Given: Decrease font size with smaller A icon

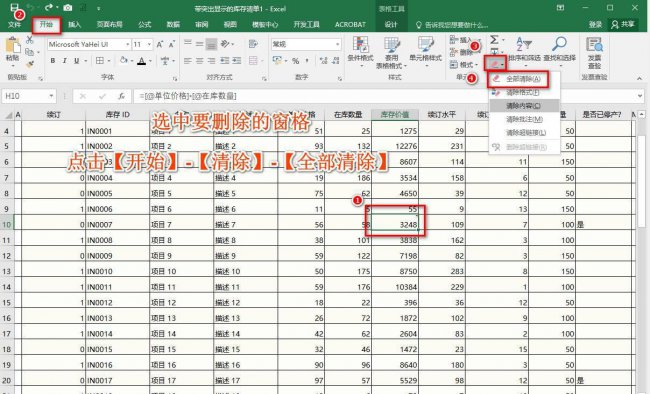Looking at the screenshot, I should click(x=172, y=44).
